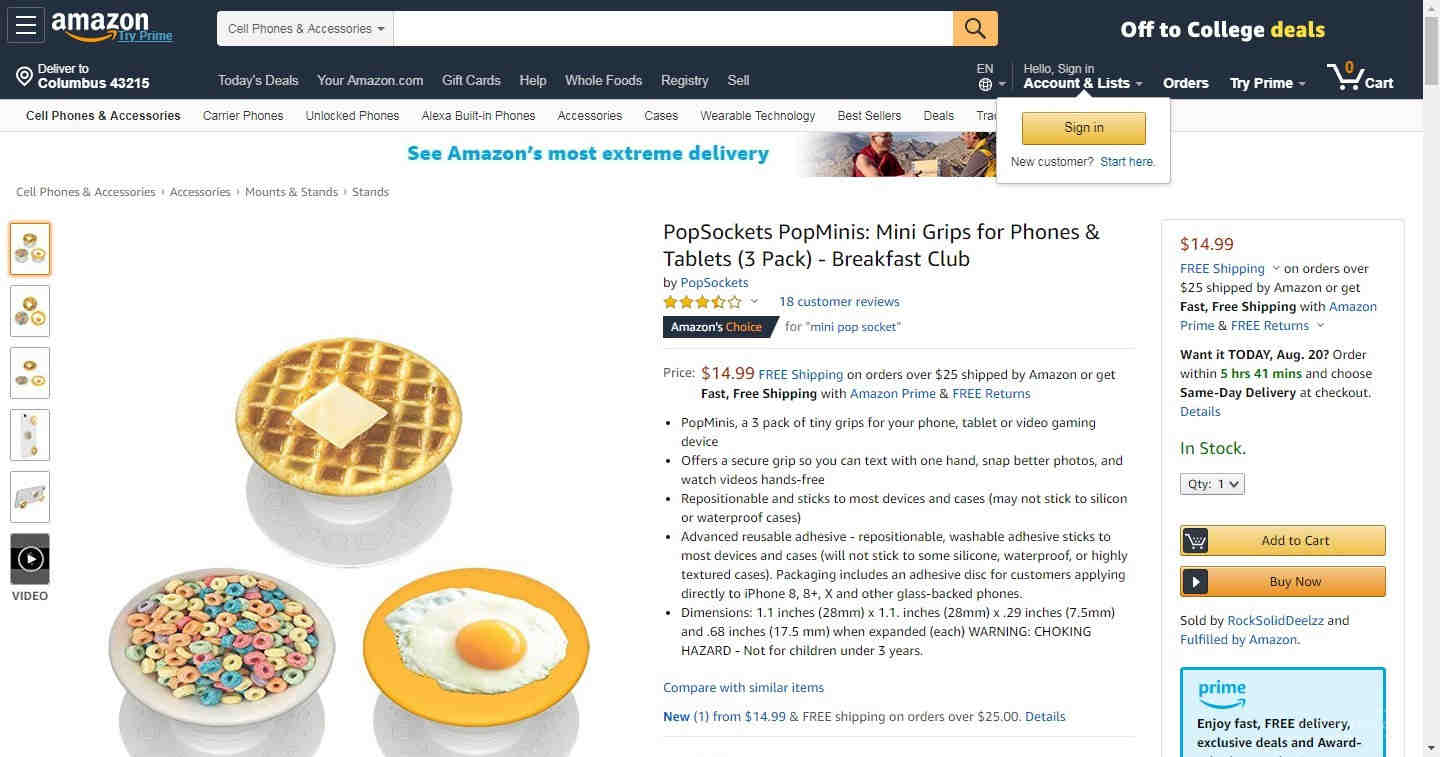The height and width of the screenshot is (757, 1440).
Task: Click the Buy Now button
Action: coord(1283,581)
